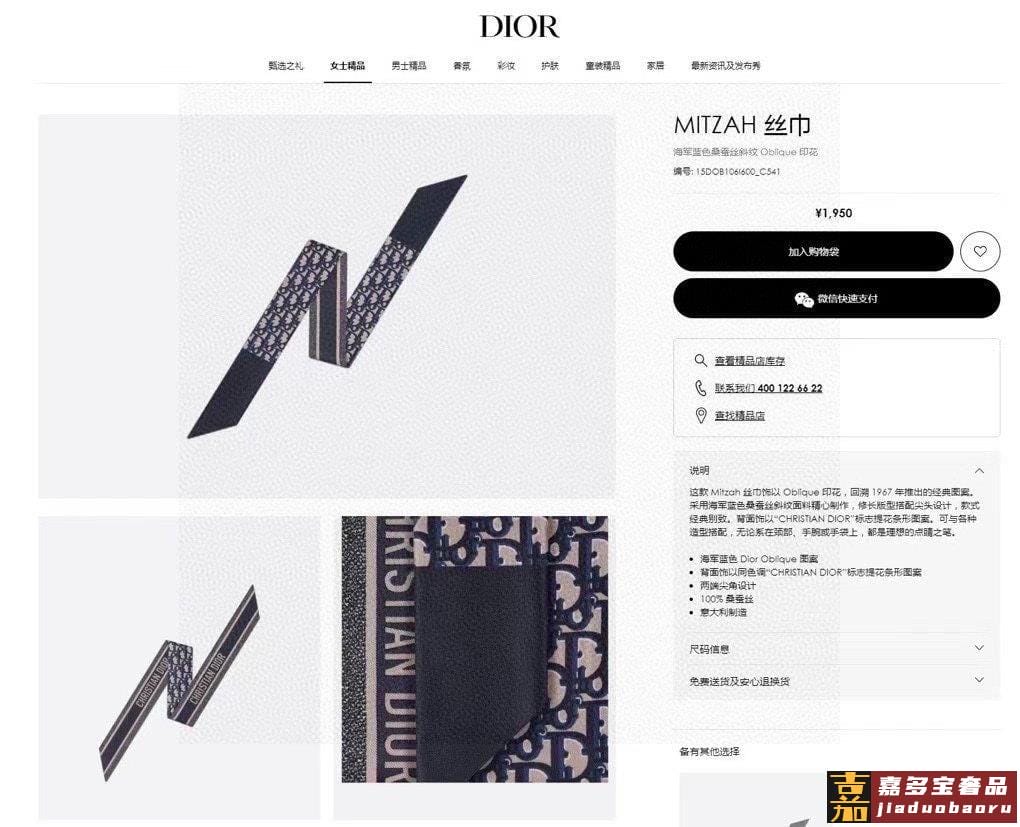Screen dimensions: 1020x827
Task: Click the magnifier icon for boutique stock
Action: (701, 360)
